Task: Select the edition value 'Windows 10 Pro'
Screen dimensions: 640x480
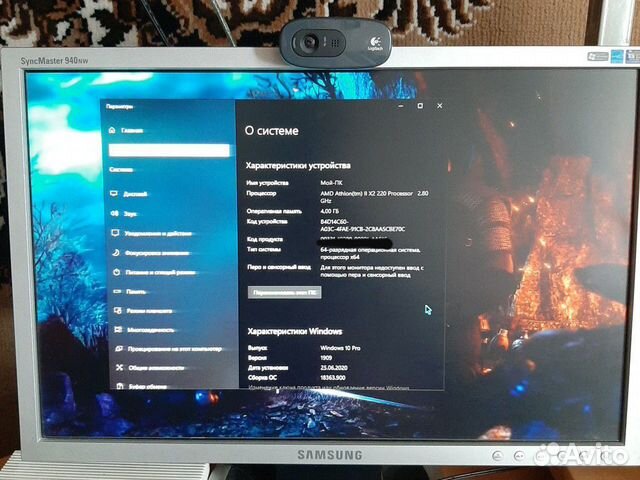Action: click(x=340, y=348)
